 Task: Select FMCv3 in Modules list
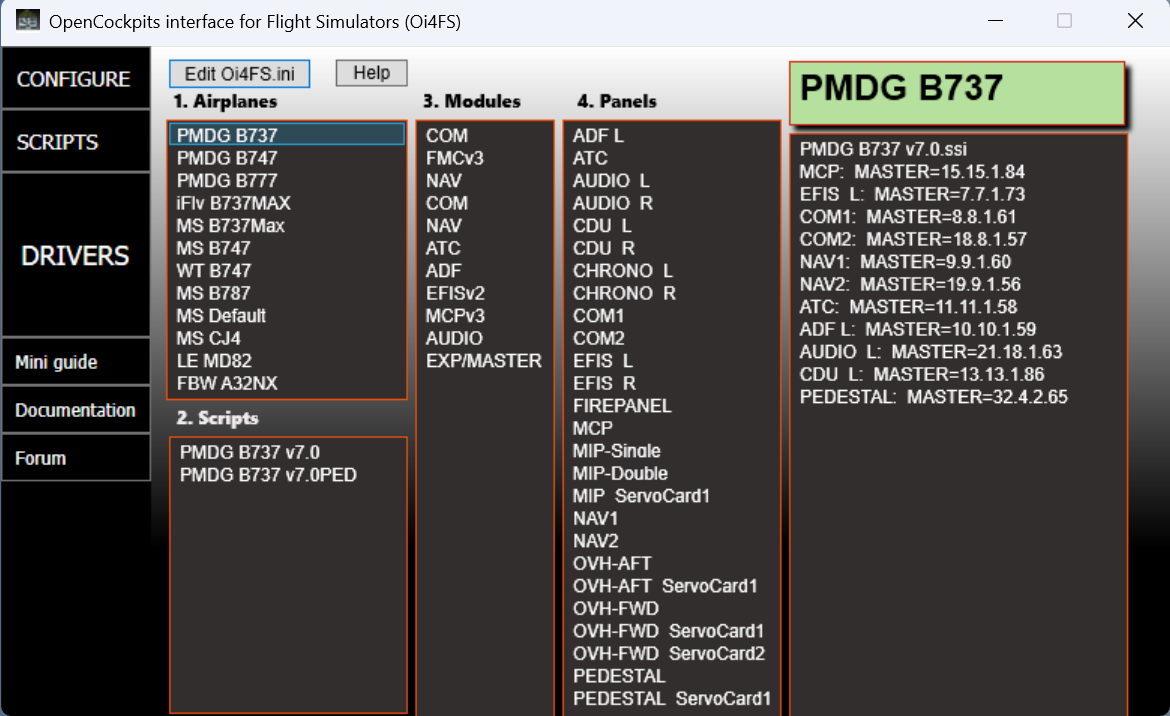[x=454, y=158]
